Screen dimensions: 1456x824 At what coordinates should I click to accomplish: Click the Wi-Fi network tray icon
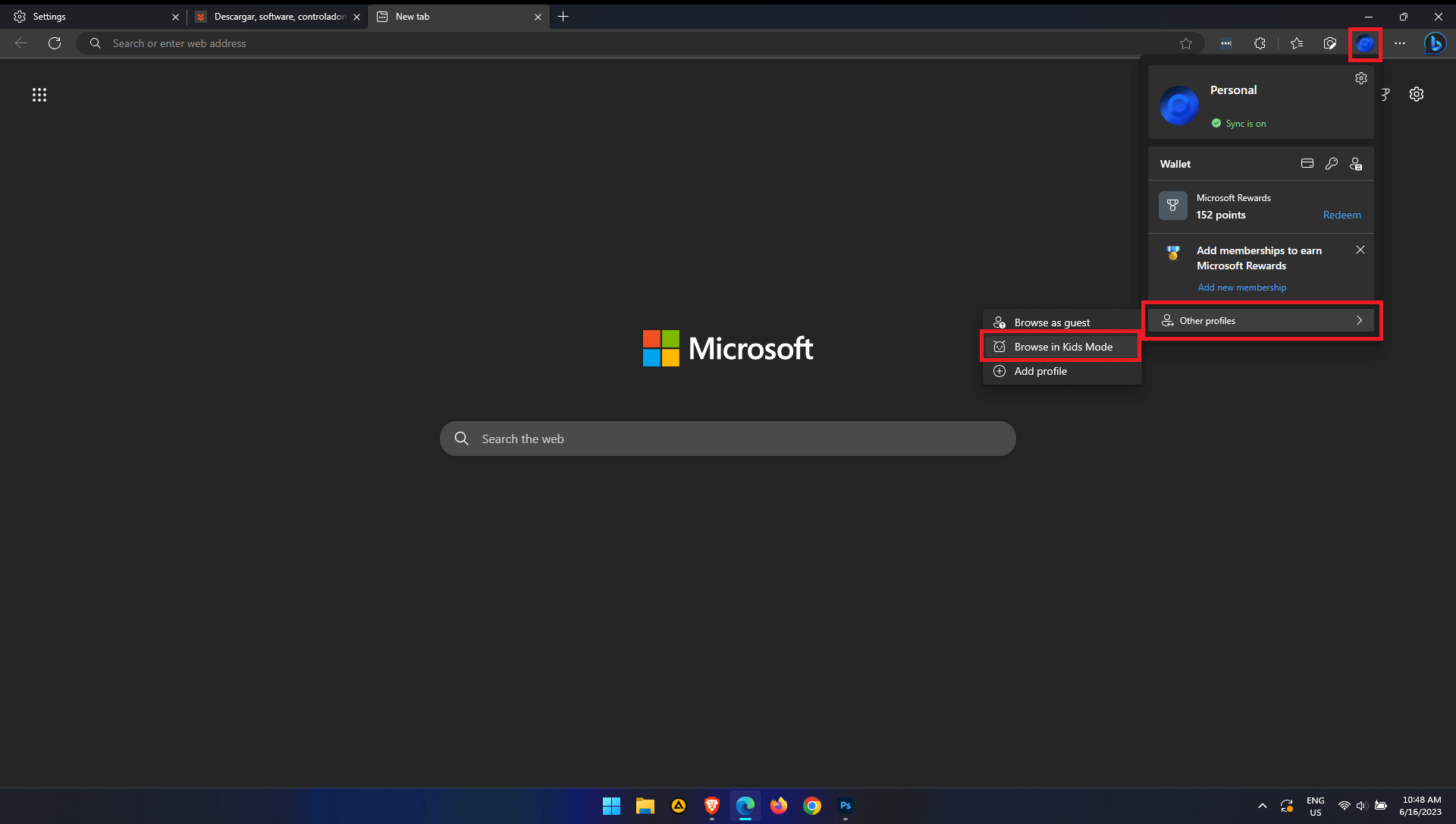1344,806
